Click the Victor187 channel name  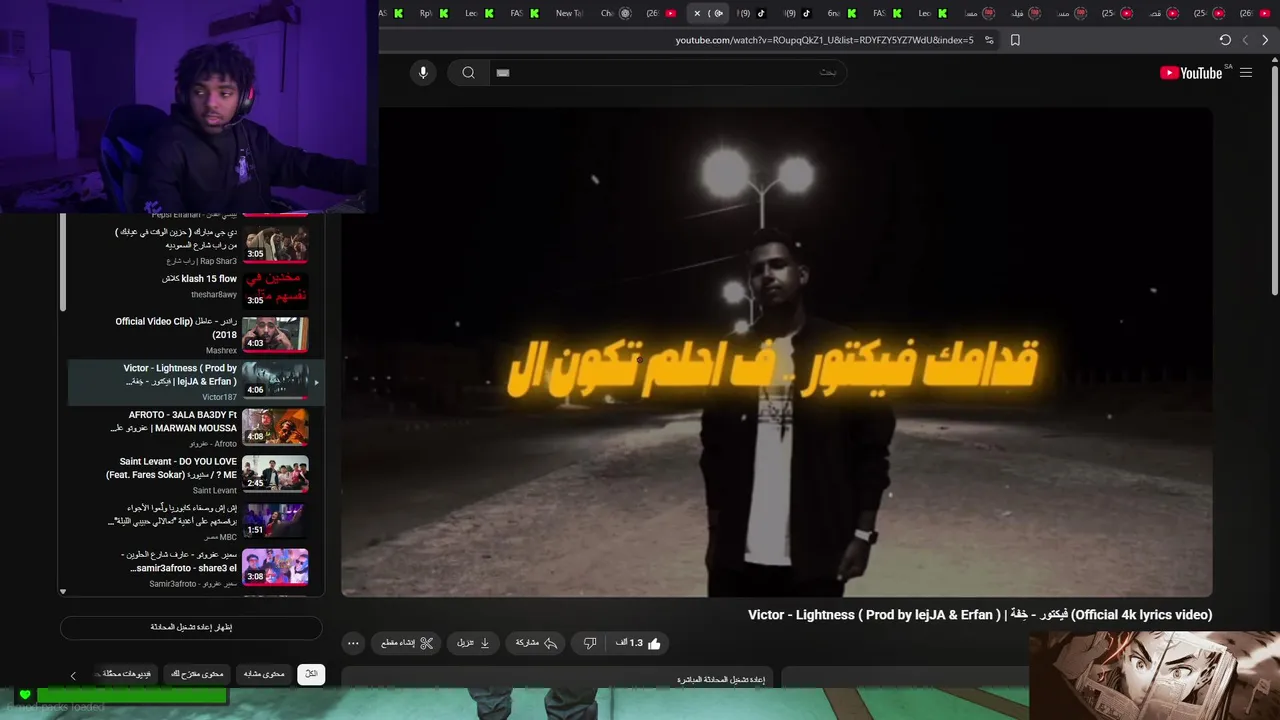coord(220,397)
